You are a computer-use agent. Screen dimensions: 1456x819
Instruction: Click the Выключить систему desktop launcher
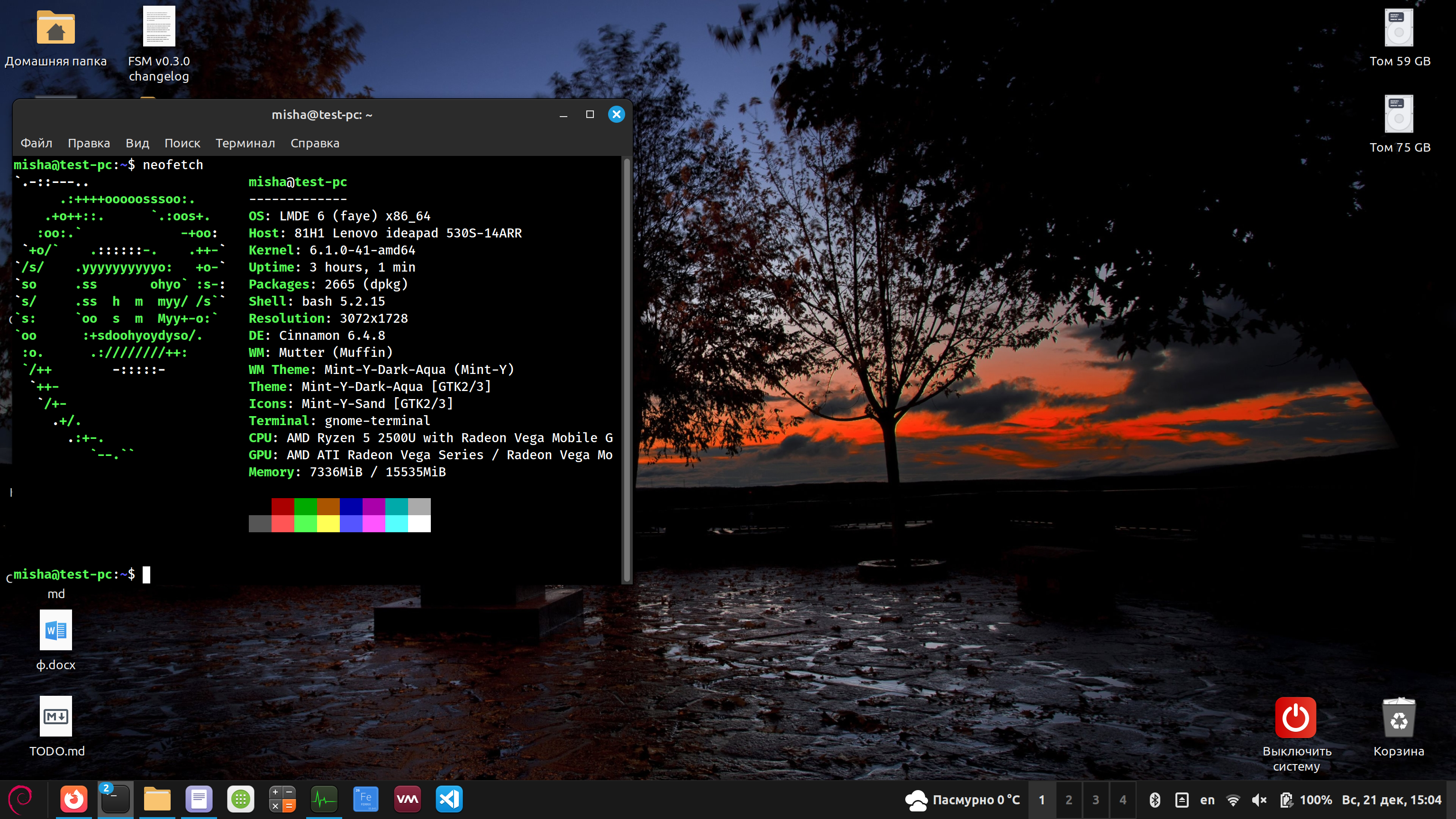point(1295,718)
